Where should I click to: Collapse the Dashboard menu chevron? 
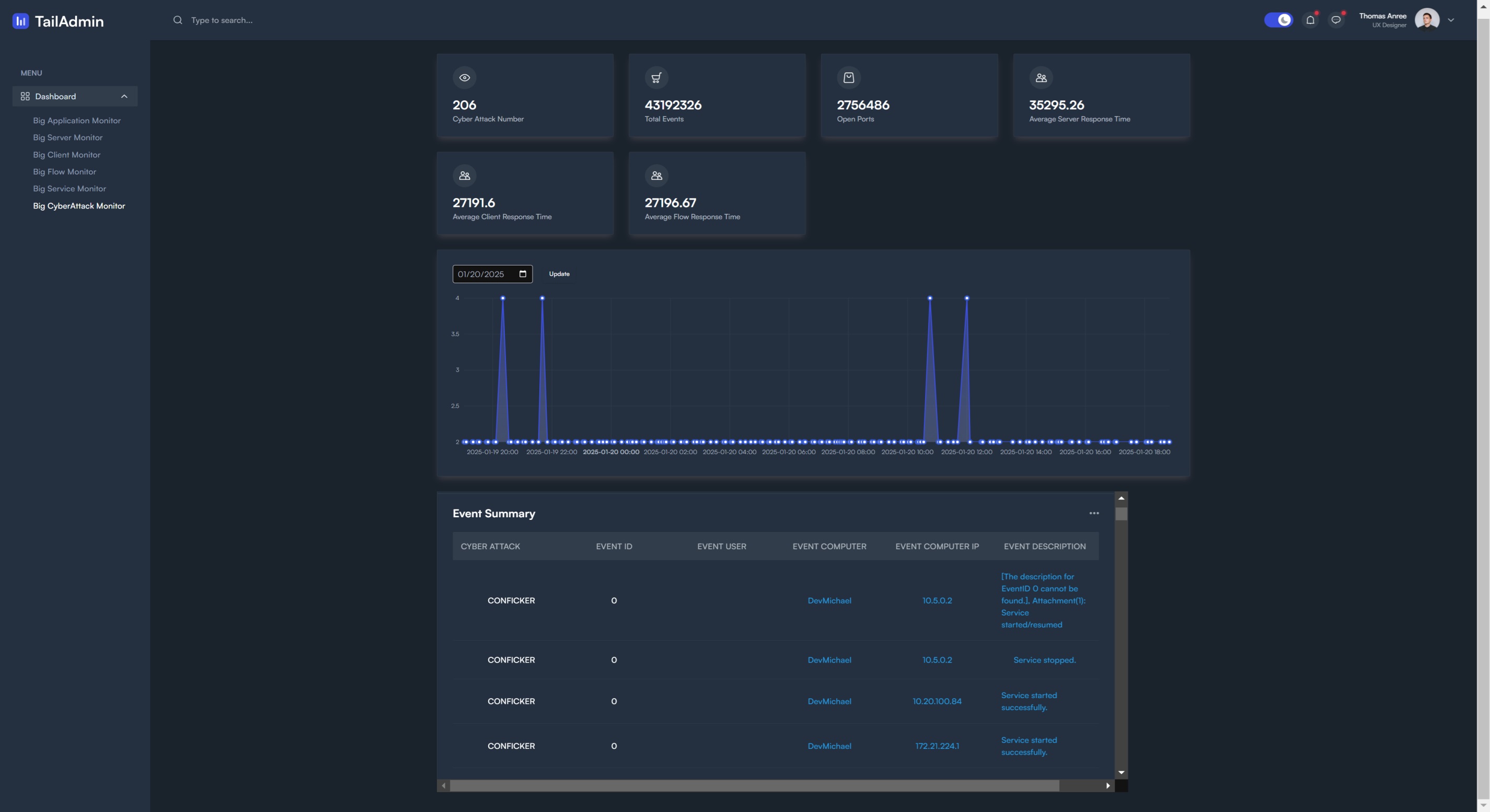124,97
